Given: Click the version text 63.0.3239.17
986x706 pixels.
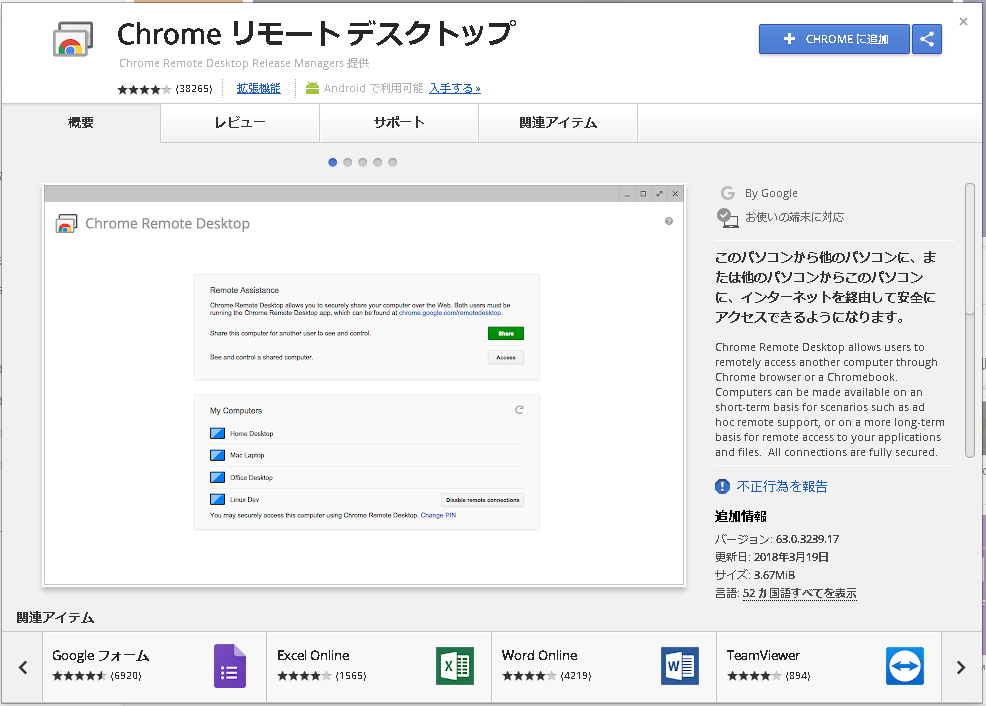Looking at the screenshot, I should pos(807,539).
